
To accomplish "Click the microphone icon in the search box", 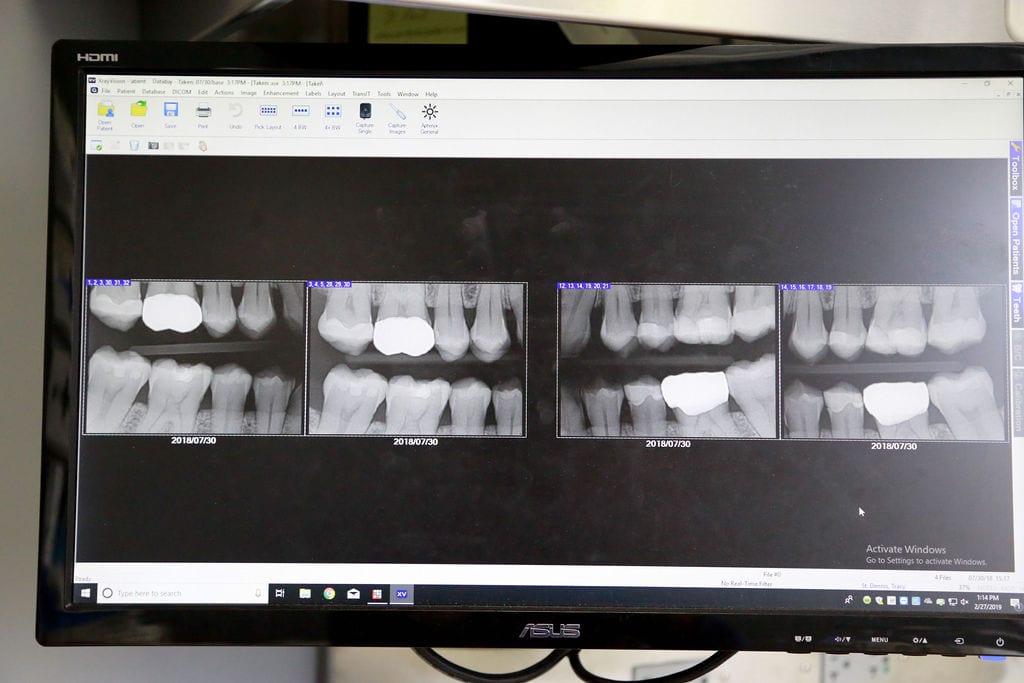I will pyautogui.click(x=258, y=594).
